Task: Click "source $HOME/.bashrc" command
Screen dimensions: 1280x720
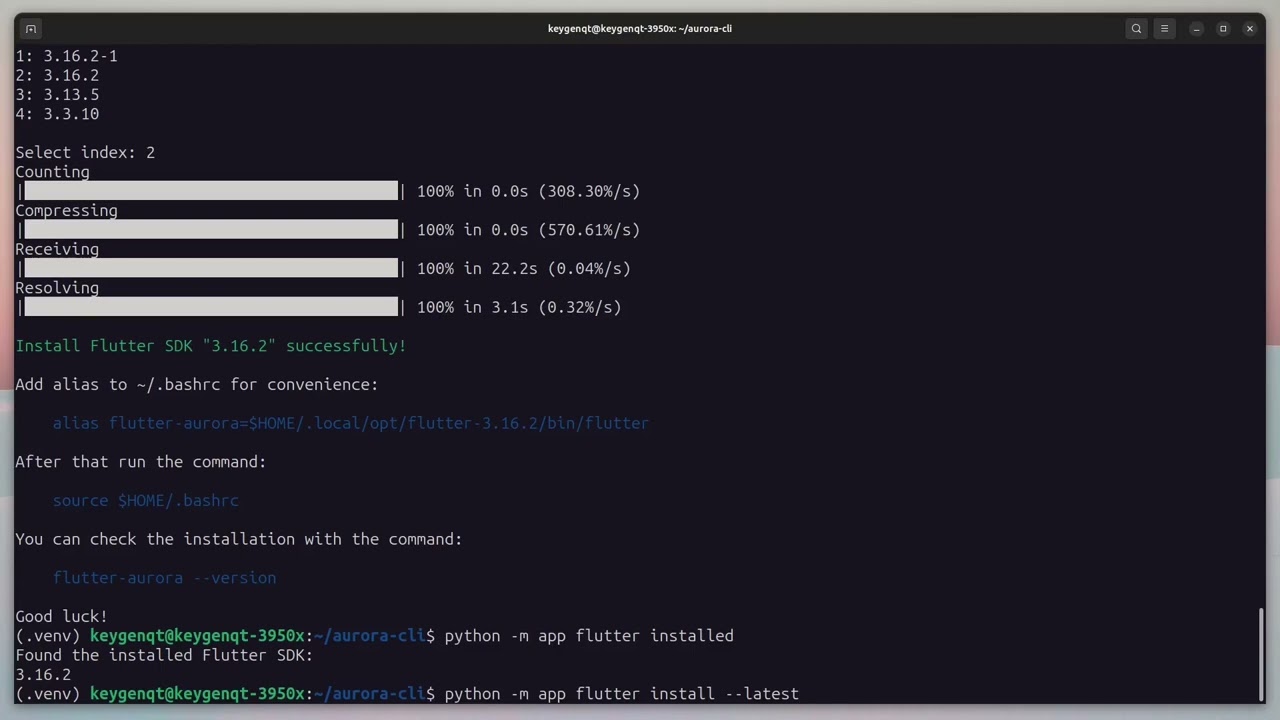Action: click(x=146, y=500)
